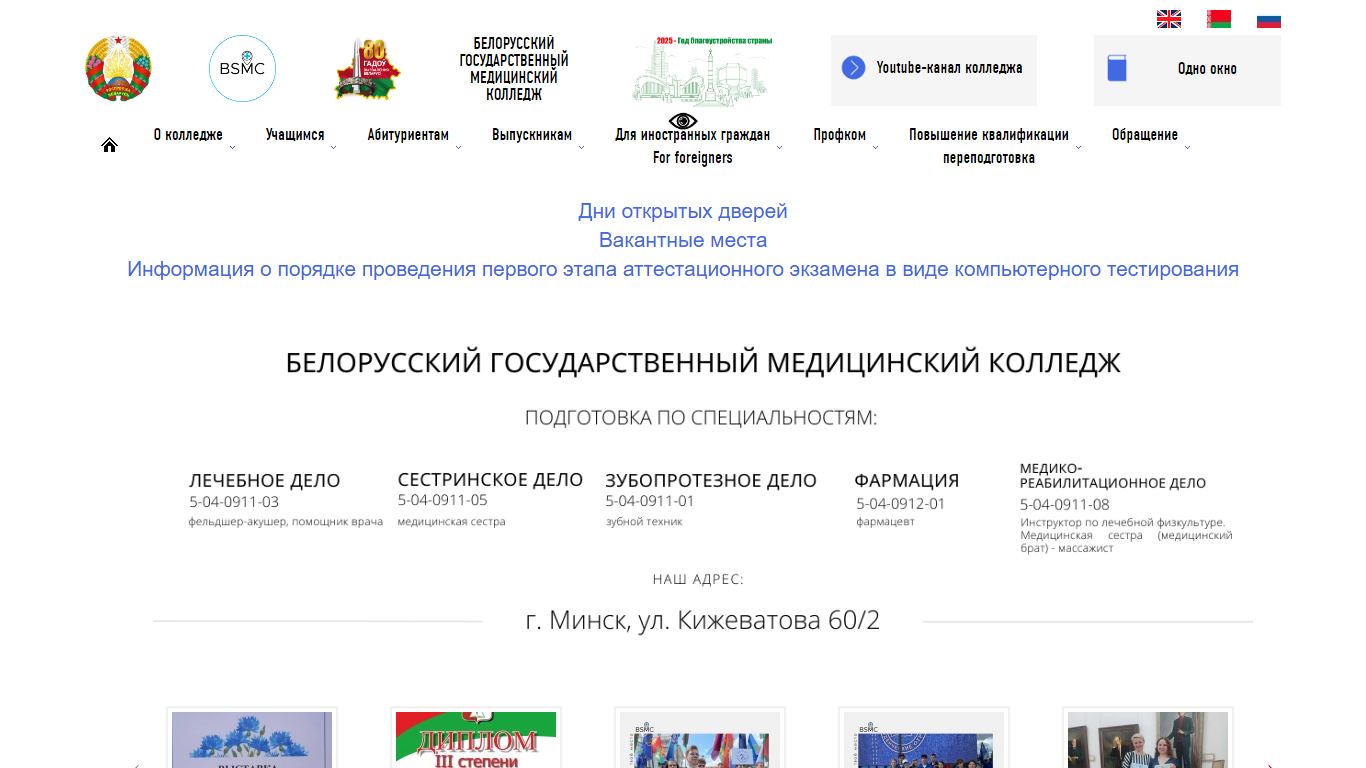The image size is (1366, 768).
Task: Open the Диплом III степени thumbnail
Action: [x=476, y=738]
